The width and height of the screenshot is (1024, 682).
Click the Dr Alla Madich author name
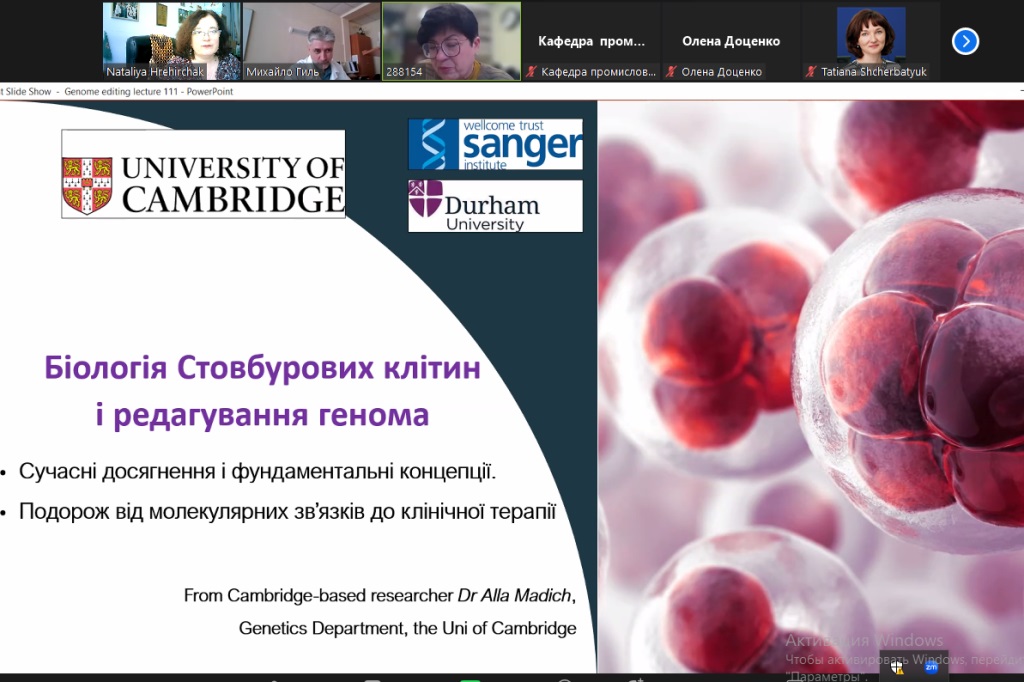pyautogui.click(x=516, y=595)
